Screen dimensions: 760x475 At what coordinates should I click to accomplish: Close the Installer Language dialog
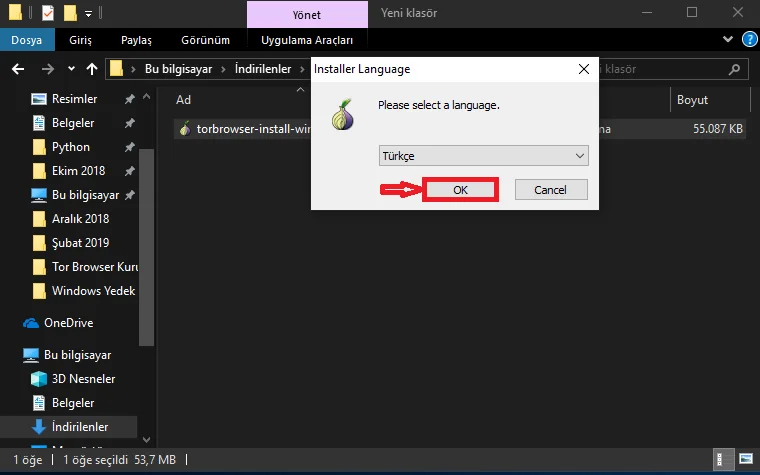coord(583,70)
